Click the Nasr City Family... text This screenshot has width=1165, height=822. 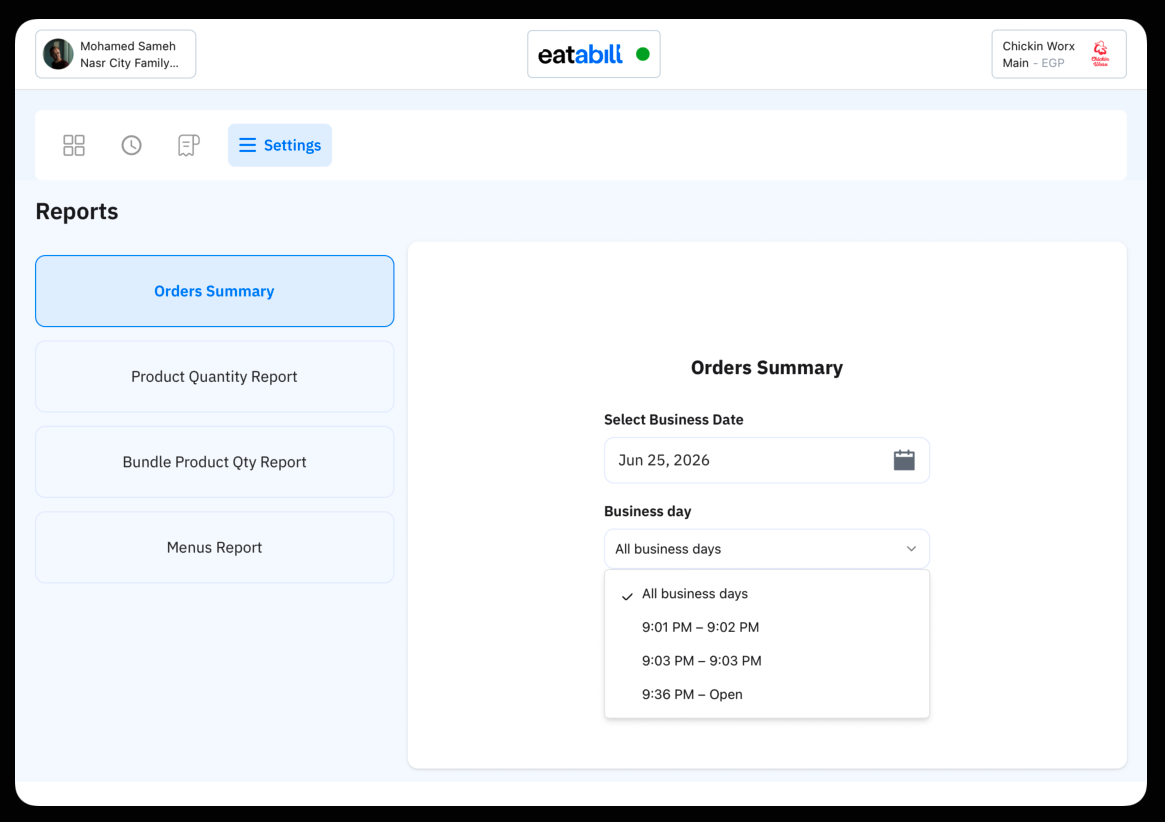(129, 63)
